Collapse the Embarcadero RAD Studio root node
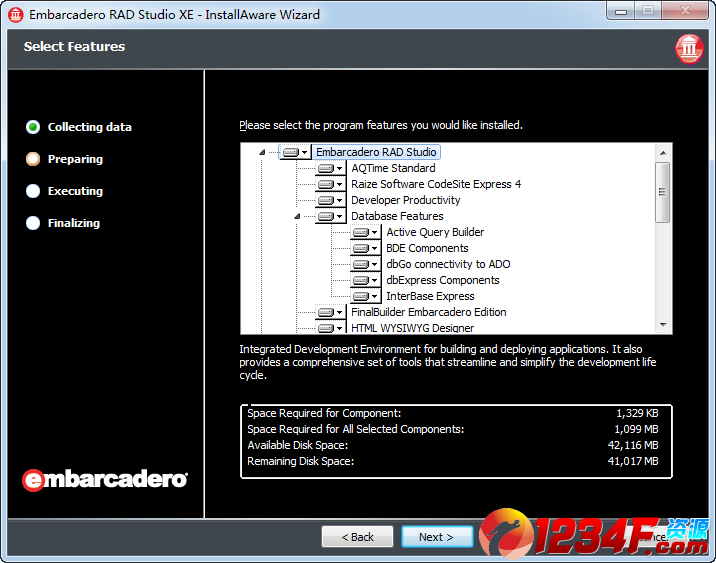716x563 pixels. [262, 152]
